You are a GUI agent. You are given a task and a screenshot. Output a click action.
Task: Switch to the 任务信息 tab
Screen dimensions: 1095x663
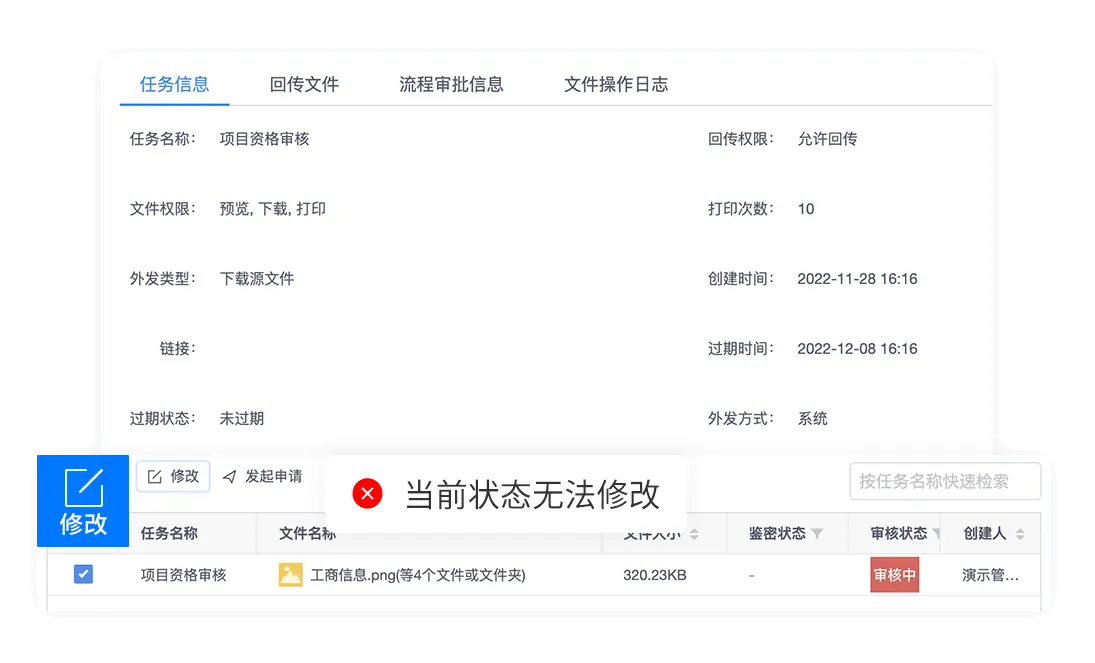coord(174,84)
